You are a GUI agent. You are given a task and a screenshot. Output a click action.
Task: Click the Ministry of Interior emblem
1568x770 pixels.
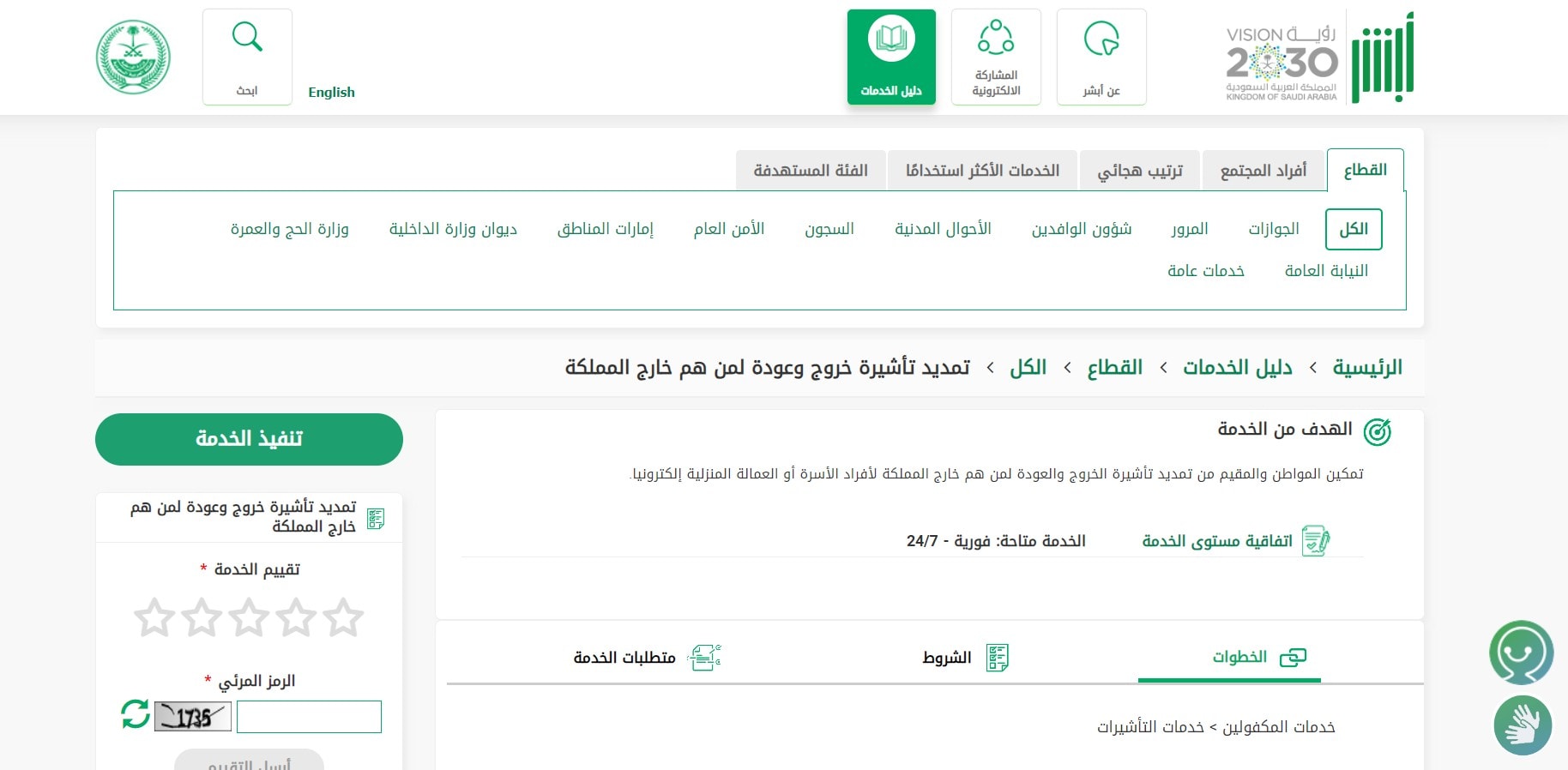click(x=133, y=57)
